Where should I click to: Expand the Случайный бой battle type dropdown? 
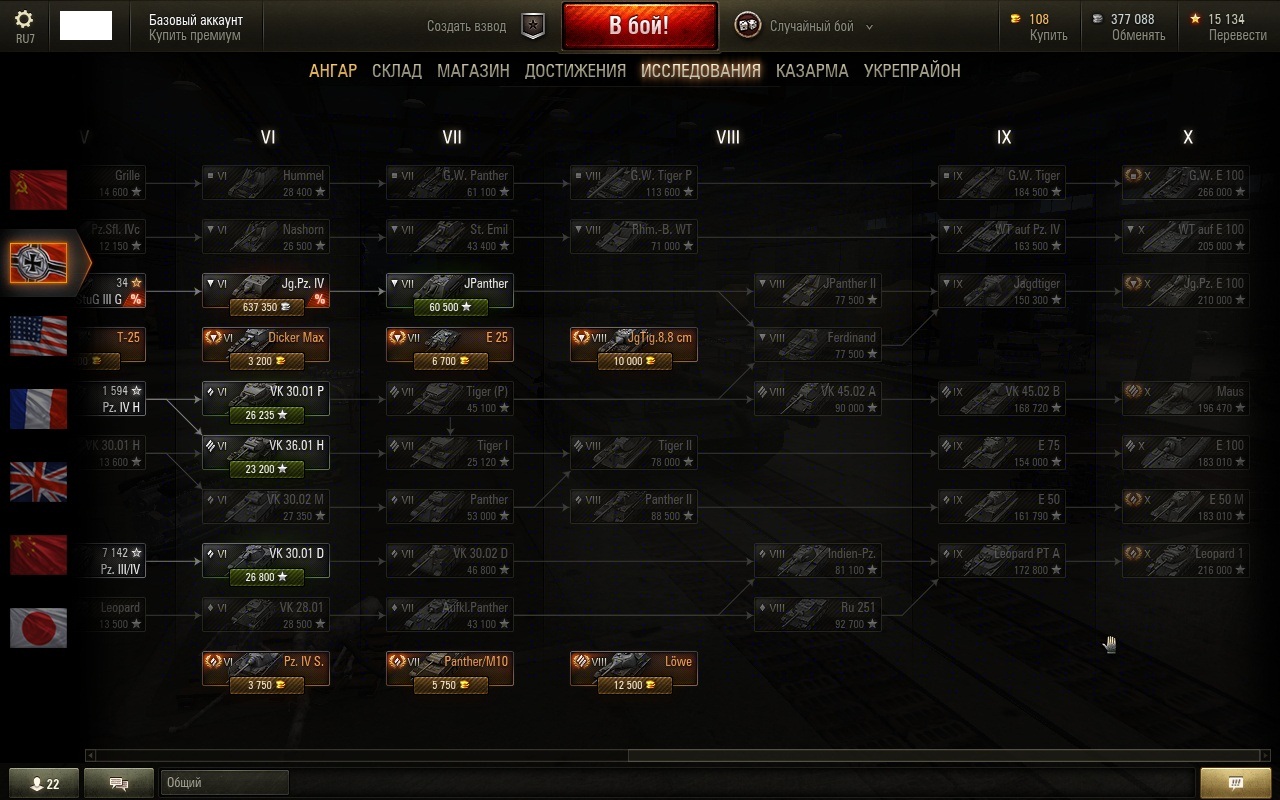click(869, 27)
